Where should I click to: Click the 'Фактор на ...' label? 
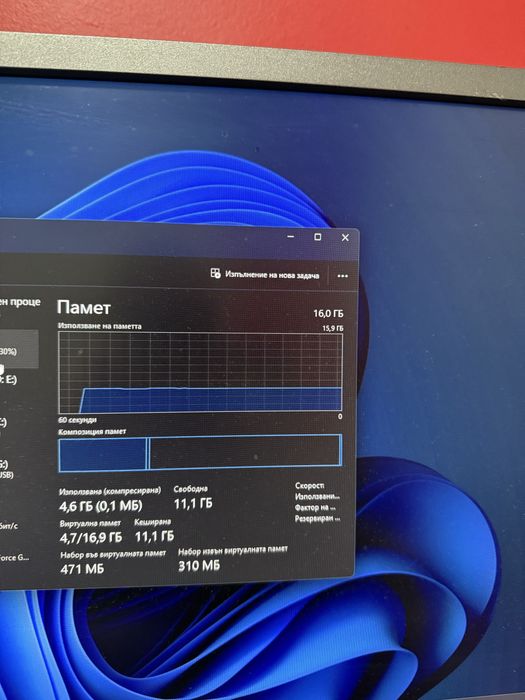(x=315, y=508)
